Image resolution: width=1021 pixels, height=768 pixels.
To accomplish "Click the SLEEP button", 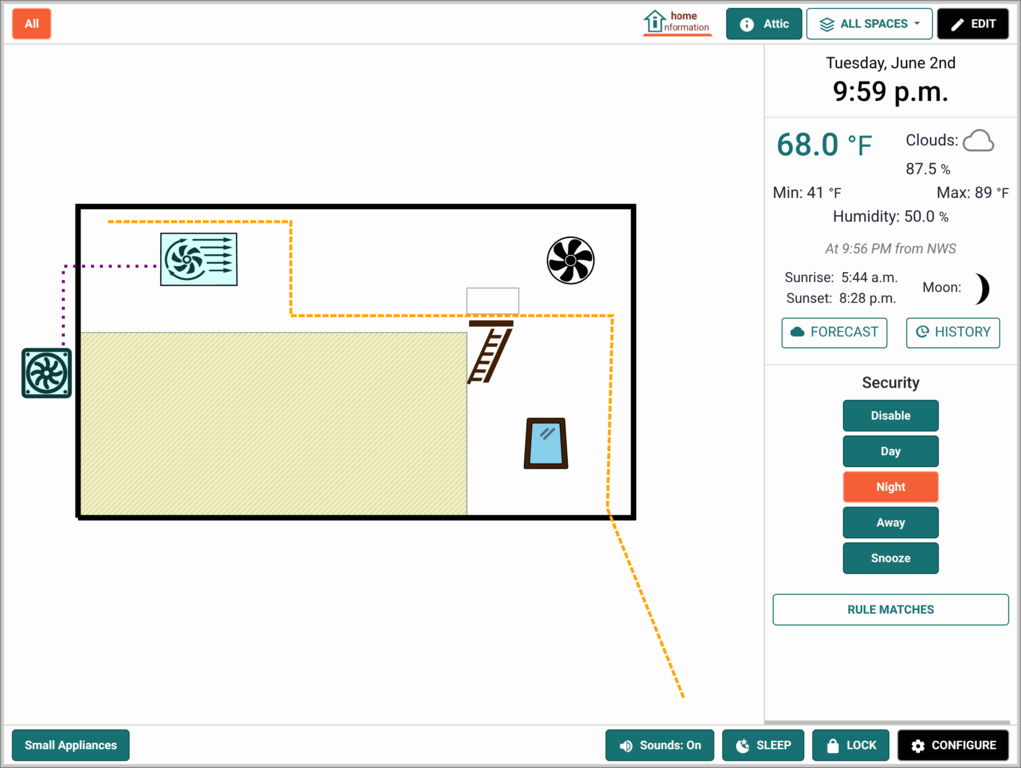I will pos(763,745).
